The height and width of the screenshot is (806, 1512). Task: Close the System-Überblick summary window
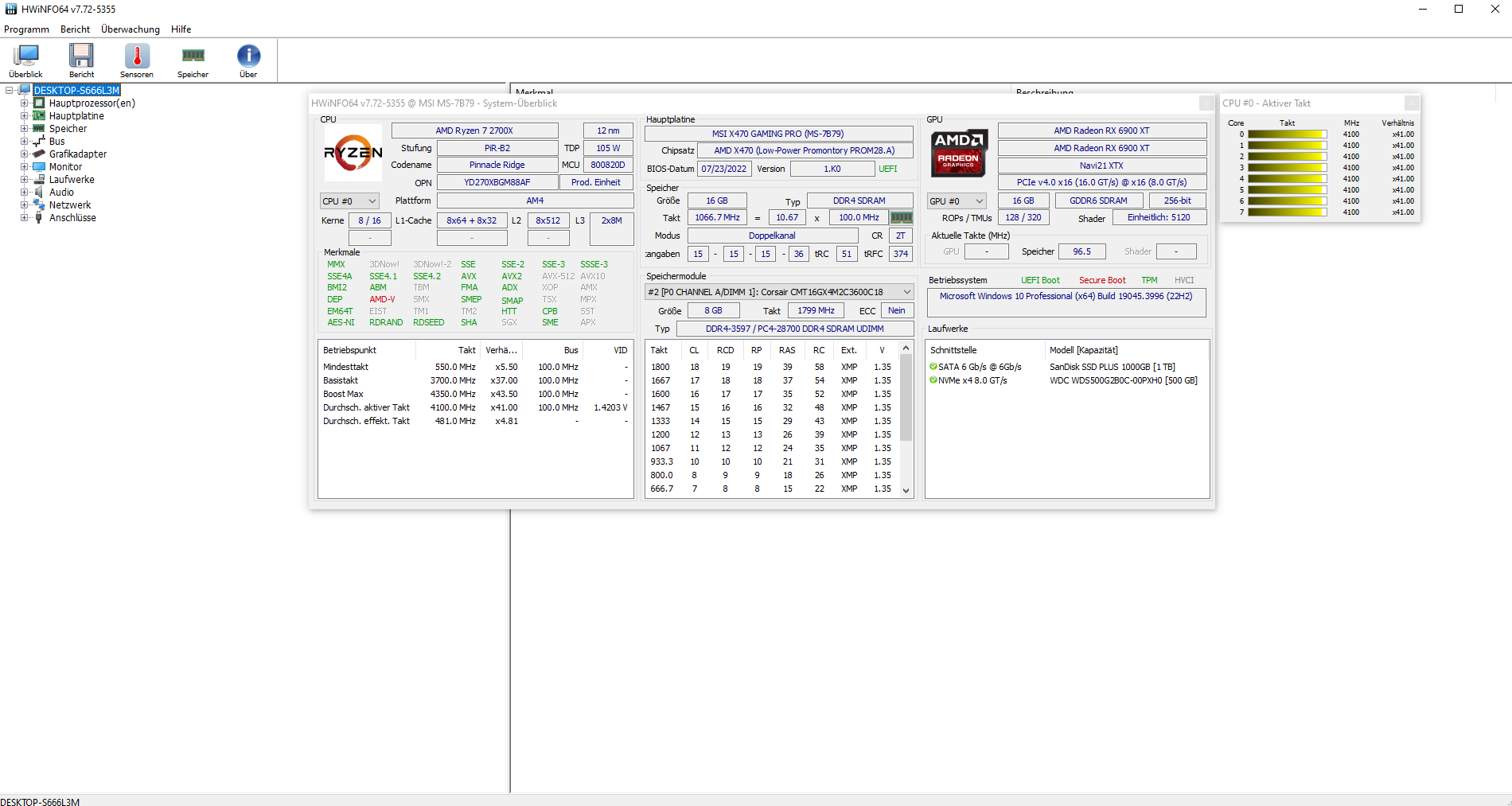tap(1206, 103)
